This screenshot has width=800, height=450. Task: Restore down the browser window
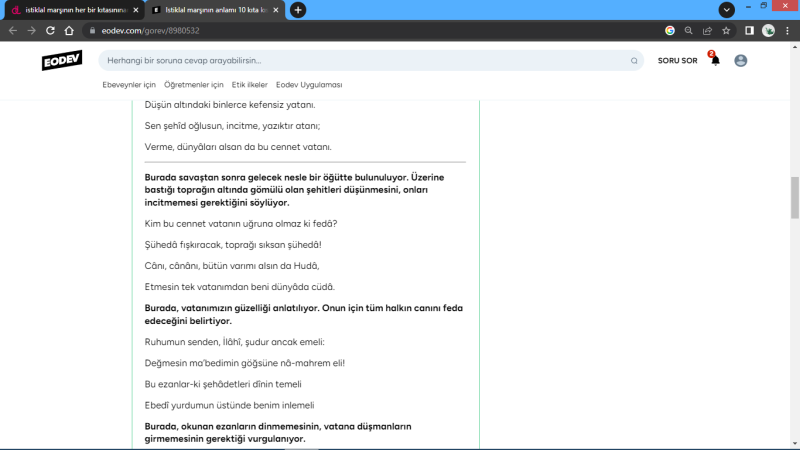[764, 6]
